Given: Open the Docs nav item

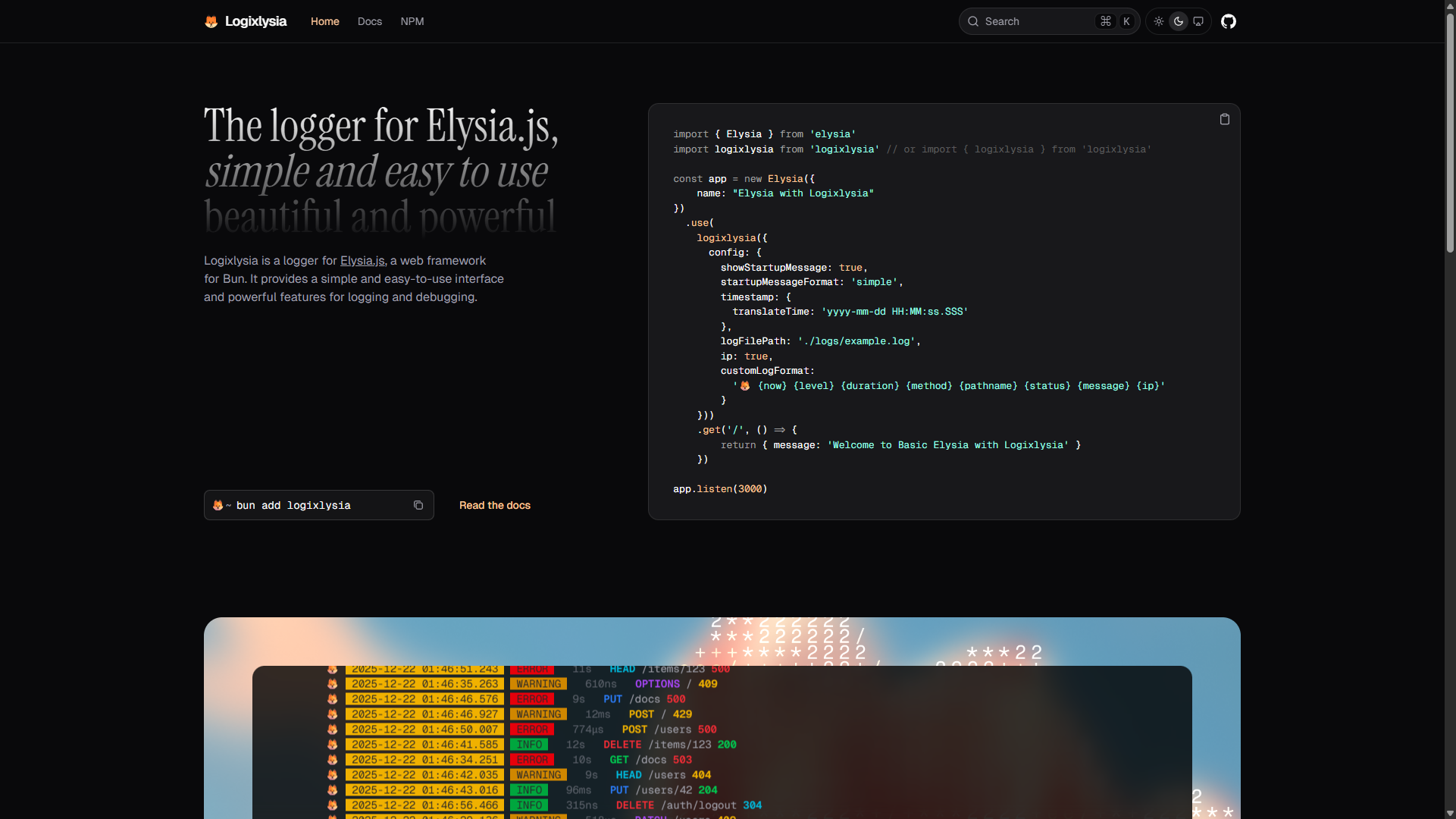Looking at the screenshot, I should coord(369,21).
